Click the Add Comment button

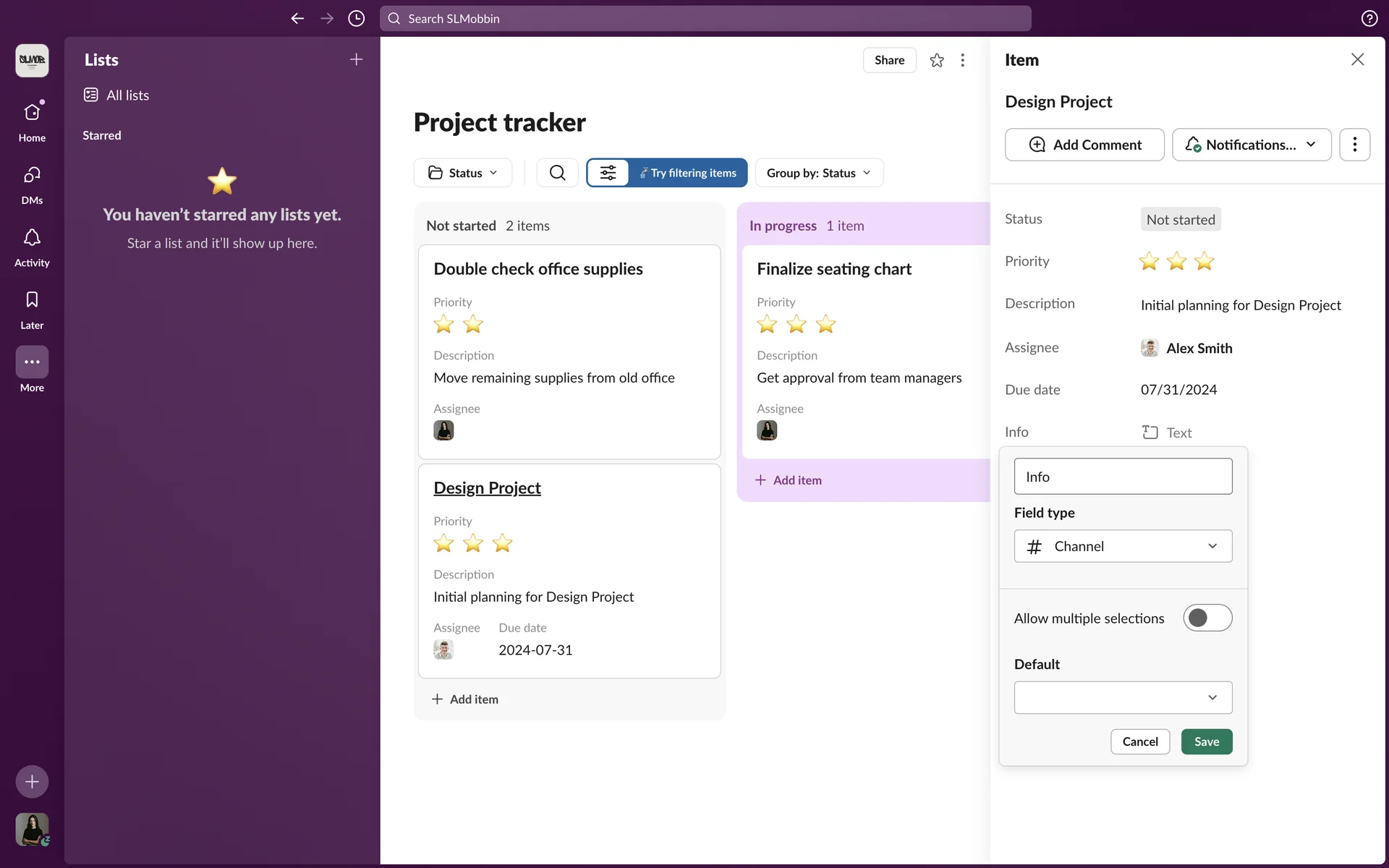[1084, 145]
